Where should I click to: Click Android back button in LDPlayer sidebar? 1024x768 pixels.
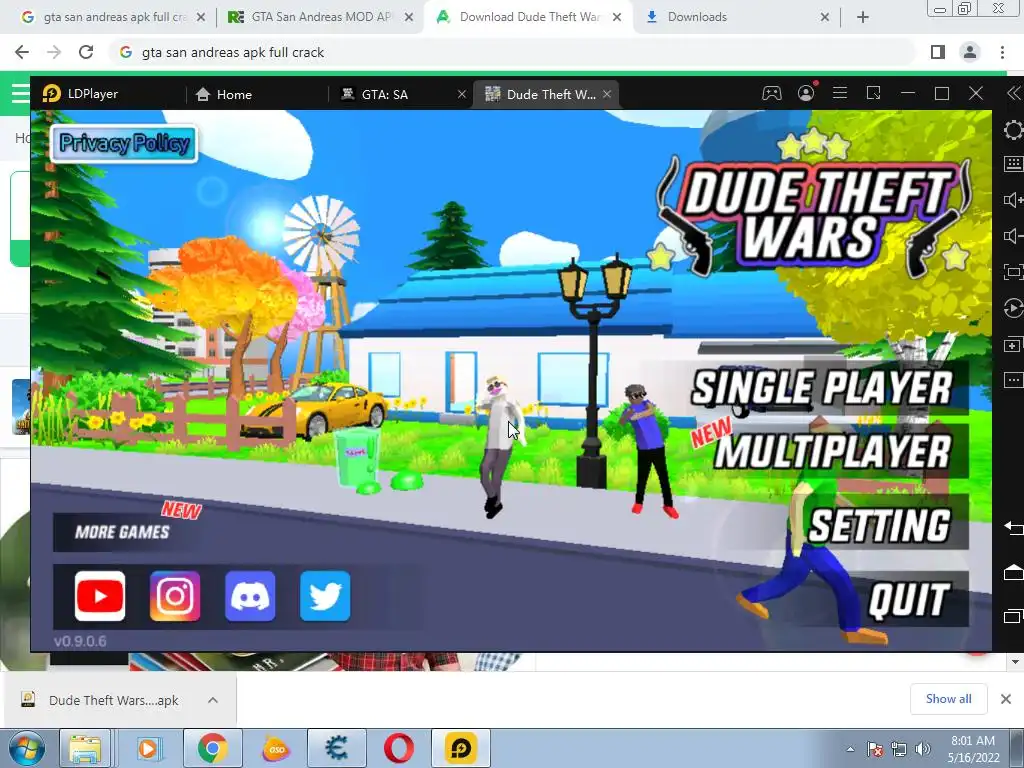[x=1013, y=528]
